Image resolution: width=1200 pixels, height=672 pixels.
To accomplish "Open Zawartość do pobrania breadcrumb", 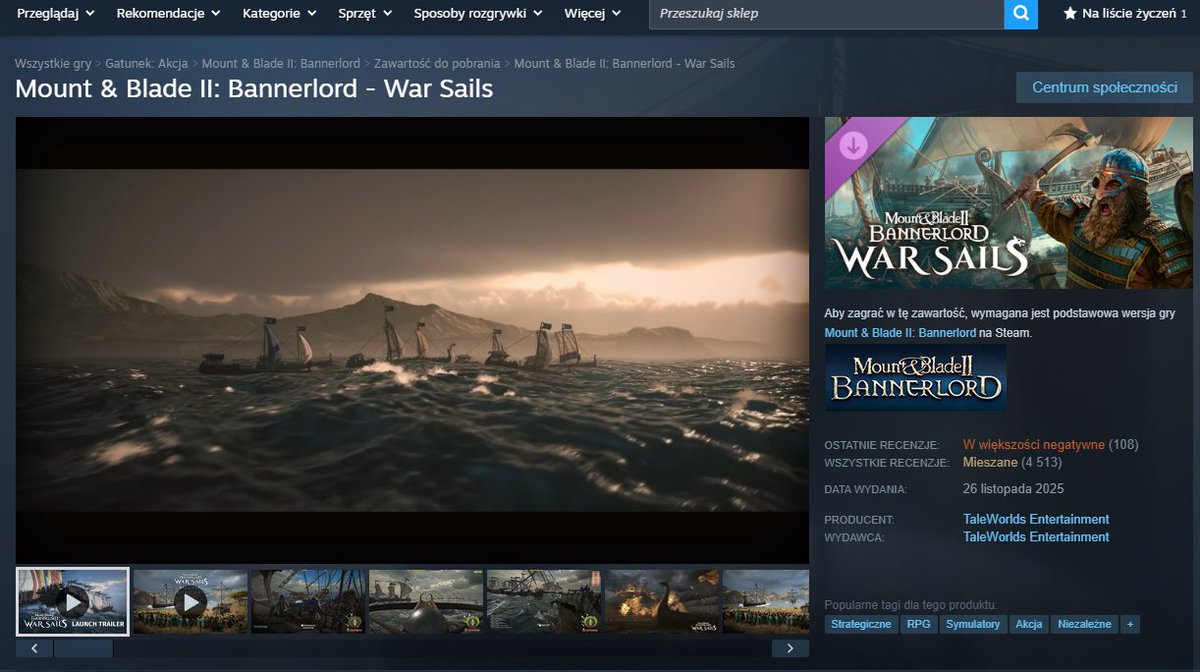I will click(x=437, y=63).
